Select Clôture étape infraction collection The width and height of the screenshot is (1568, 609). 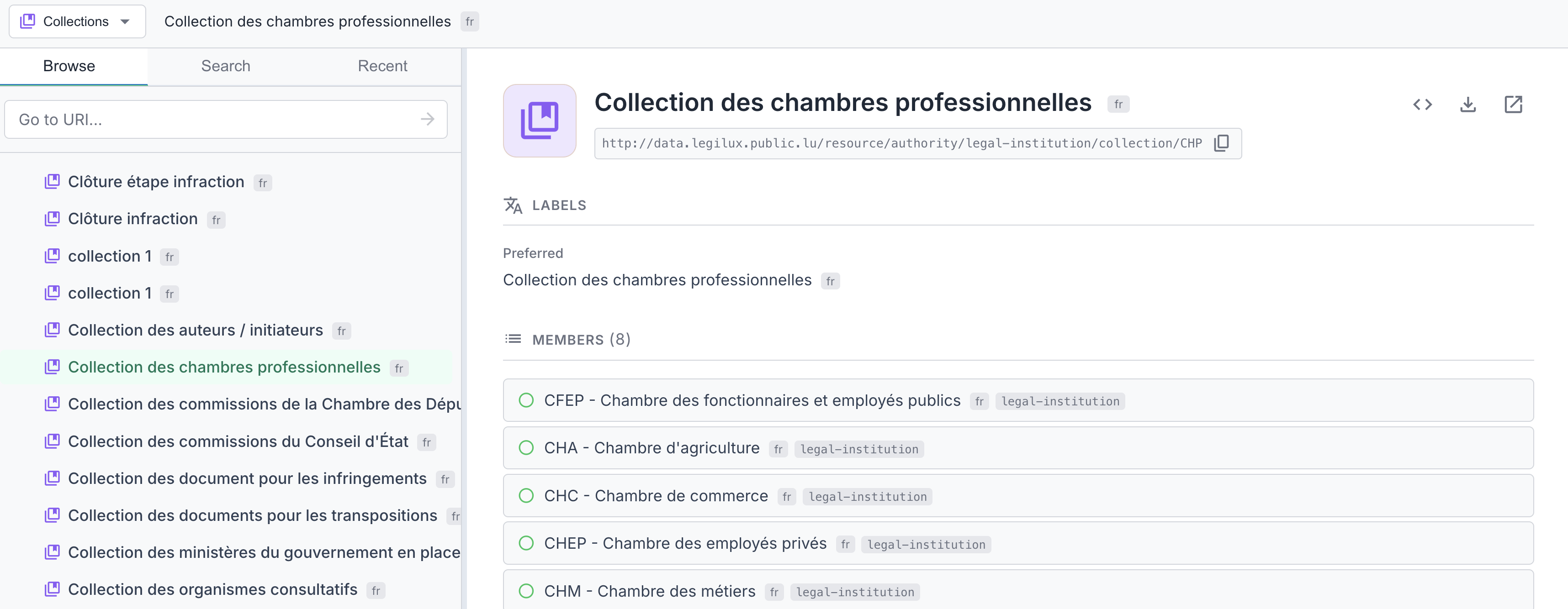[156, 182]
